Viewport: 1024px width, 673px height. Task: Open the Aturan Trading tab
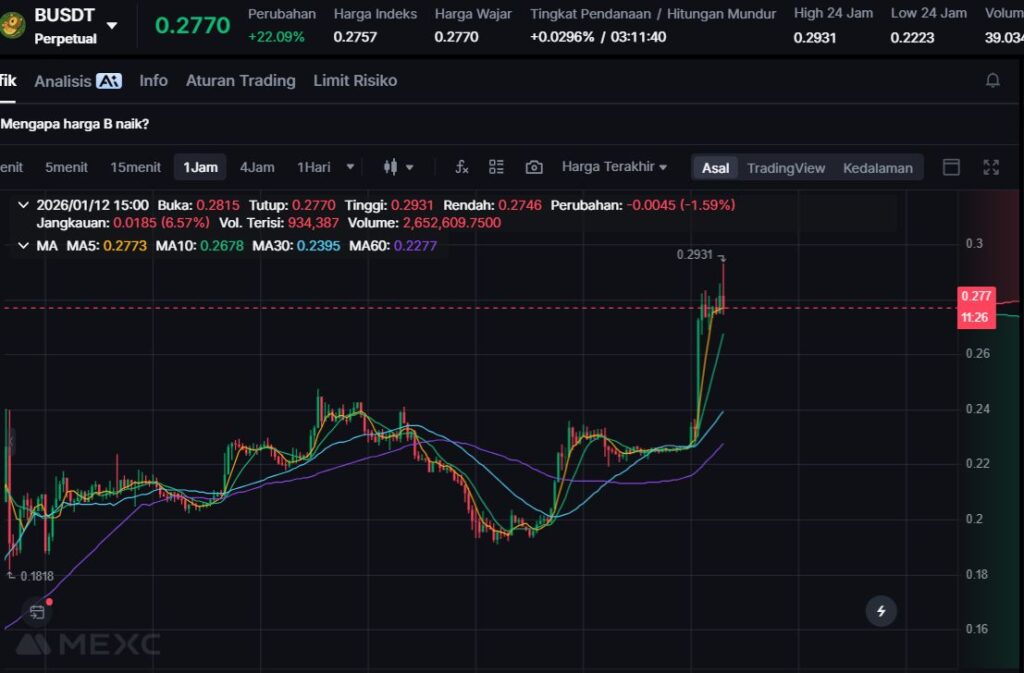240,81
